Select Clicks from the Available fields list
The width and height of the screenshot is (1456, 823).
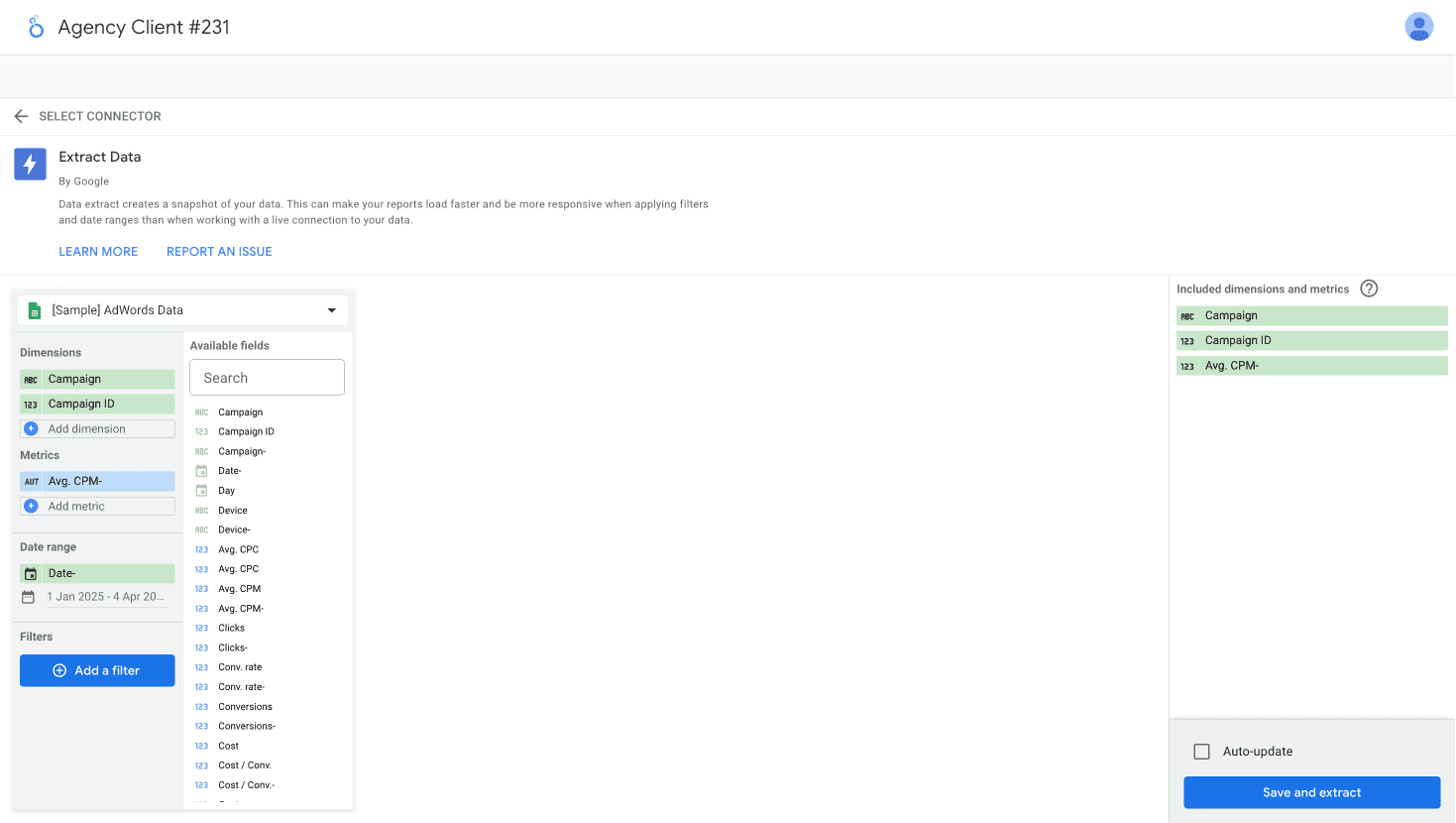coord(232,628)
